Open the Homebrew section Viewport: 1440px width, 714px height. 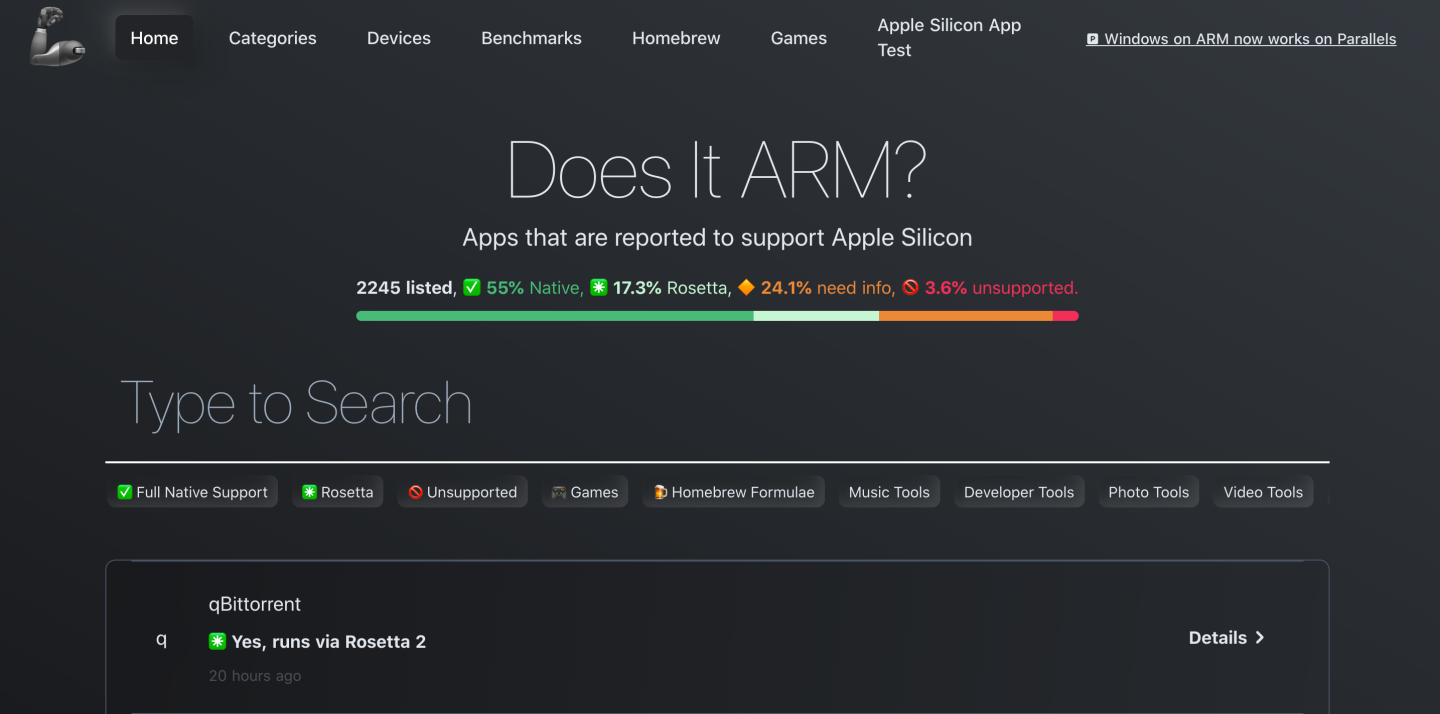676,38
